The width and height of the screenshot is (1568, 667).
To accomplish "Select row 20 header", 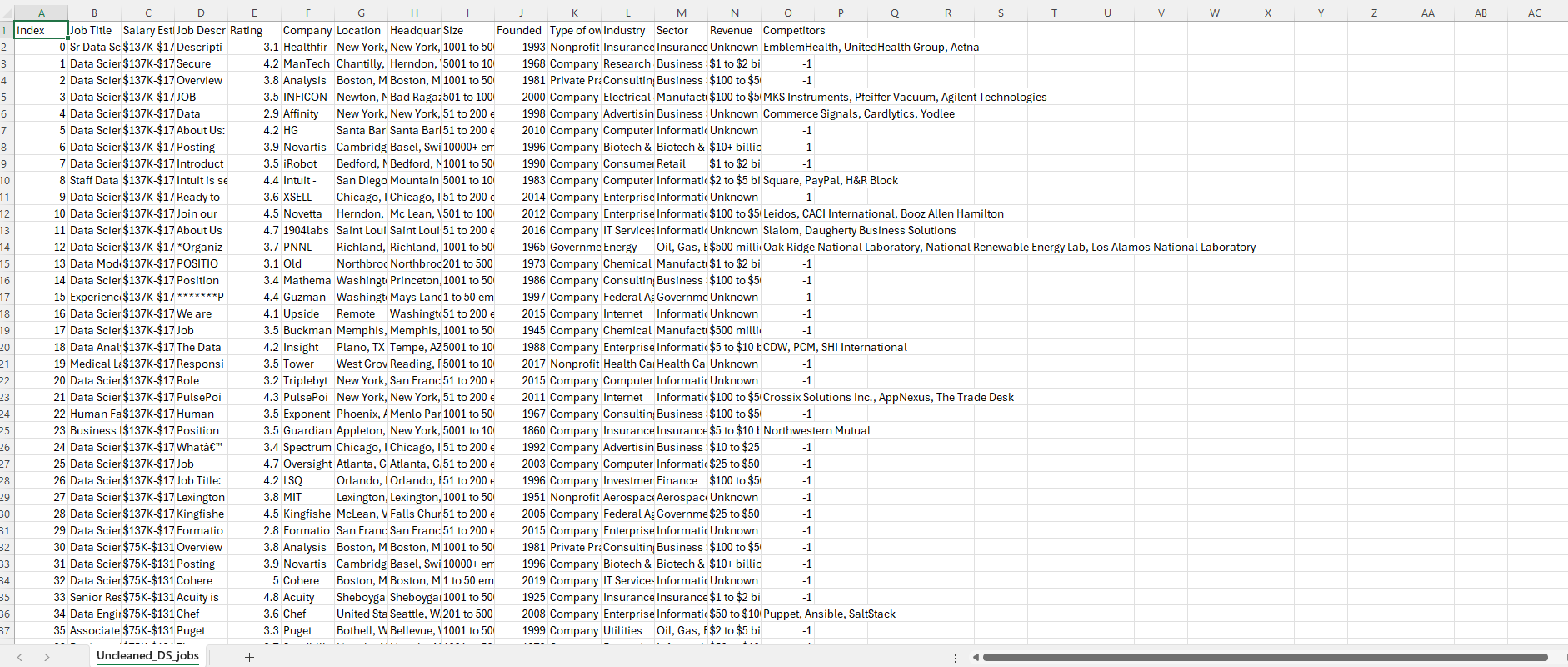I will point(7,347).
